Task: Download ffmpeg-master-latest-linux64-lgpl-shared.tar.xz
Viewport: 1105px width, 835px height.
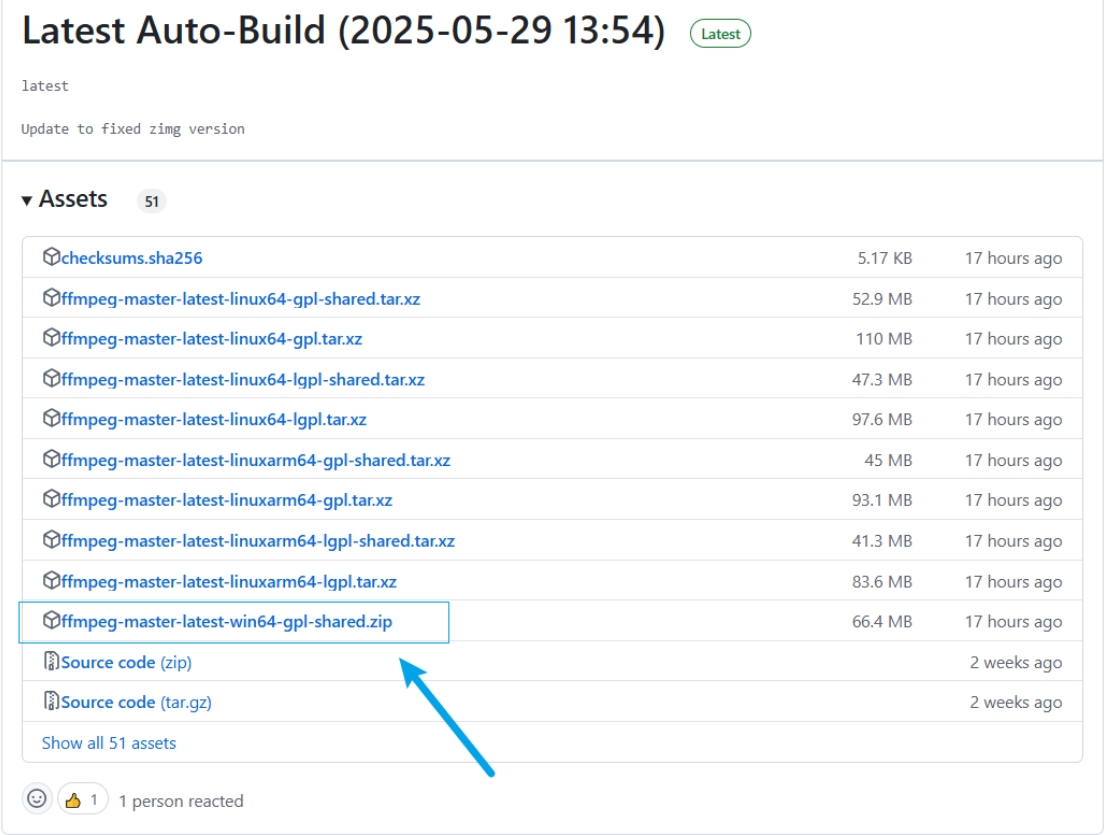Action: point(242,380)
